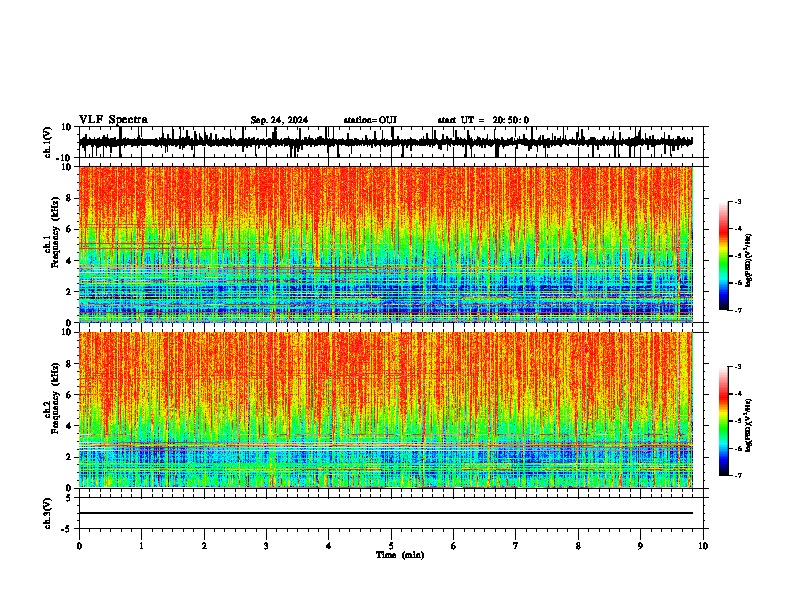This screenshot has height=612, width=792.
Task: Click the '-7' tick on ch.1 color bar
Action: click(737, 310)
